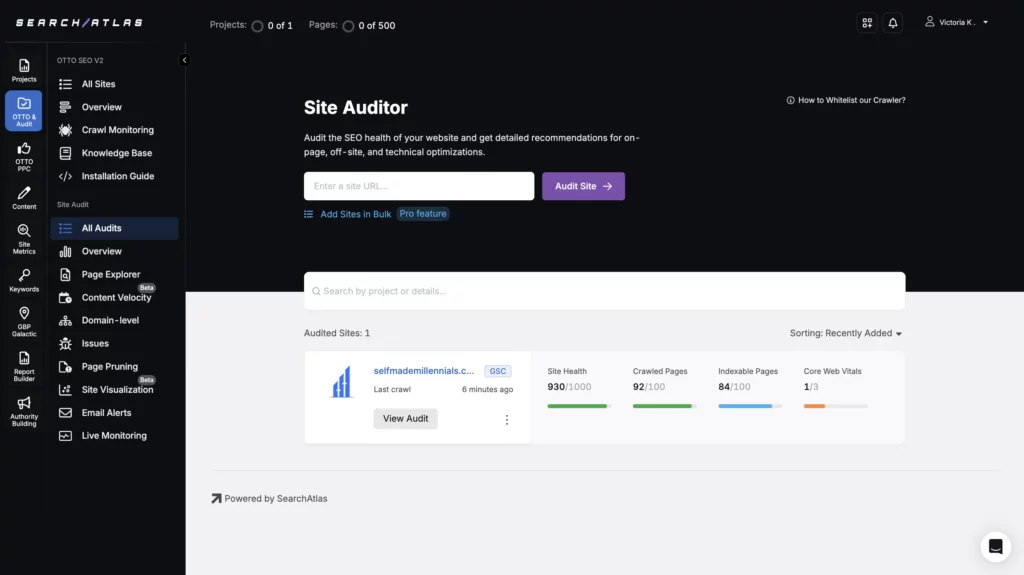This screenshot has height=575, width=1024.
Task: Click the Search by project or details field
Action: coord(604,291)
